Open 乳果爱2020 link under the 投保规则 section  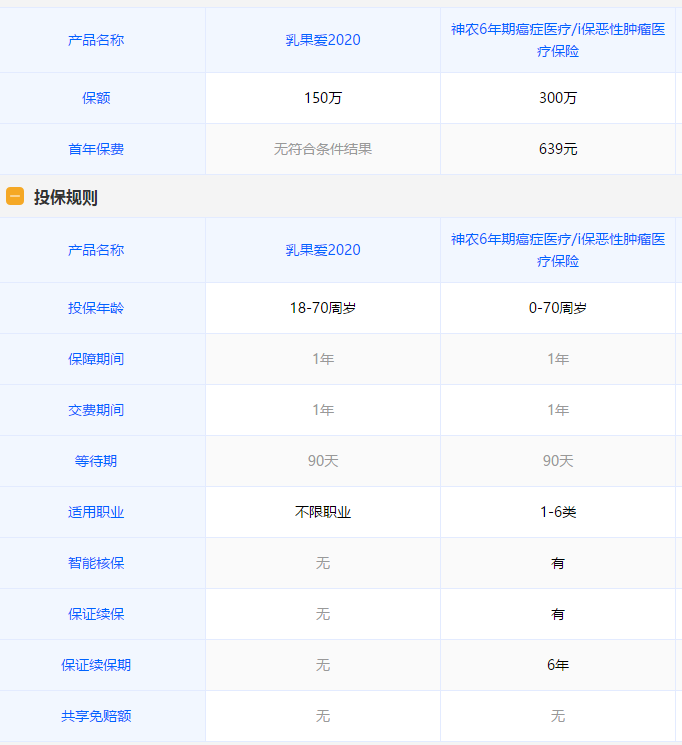click(x=323, y=250)
